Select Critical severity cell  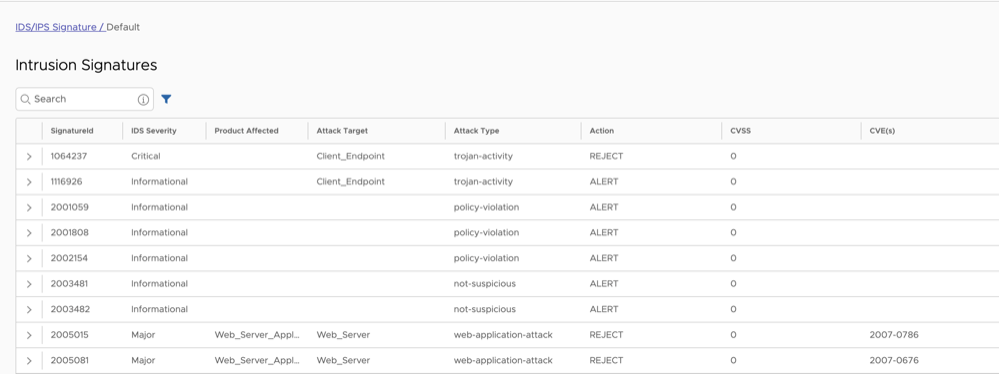[146, 156]
